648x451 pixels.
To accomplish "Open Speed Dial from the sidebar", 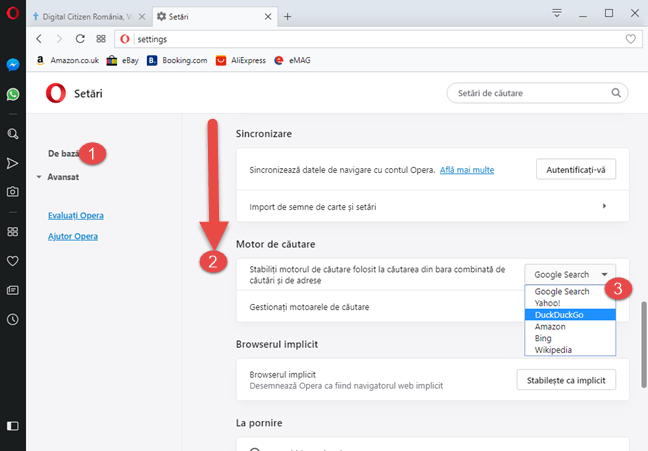I will (x=13, y=231).
